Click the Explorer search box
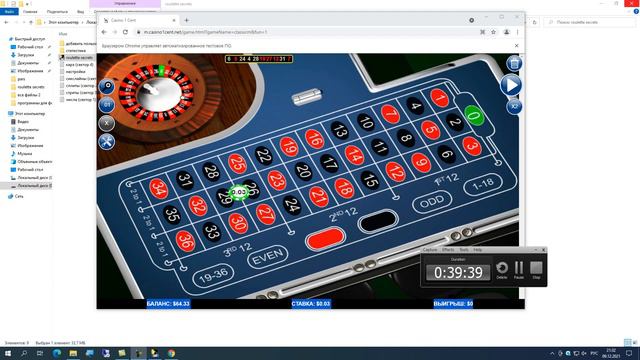640x360 pixels. (590, 22)
